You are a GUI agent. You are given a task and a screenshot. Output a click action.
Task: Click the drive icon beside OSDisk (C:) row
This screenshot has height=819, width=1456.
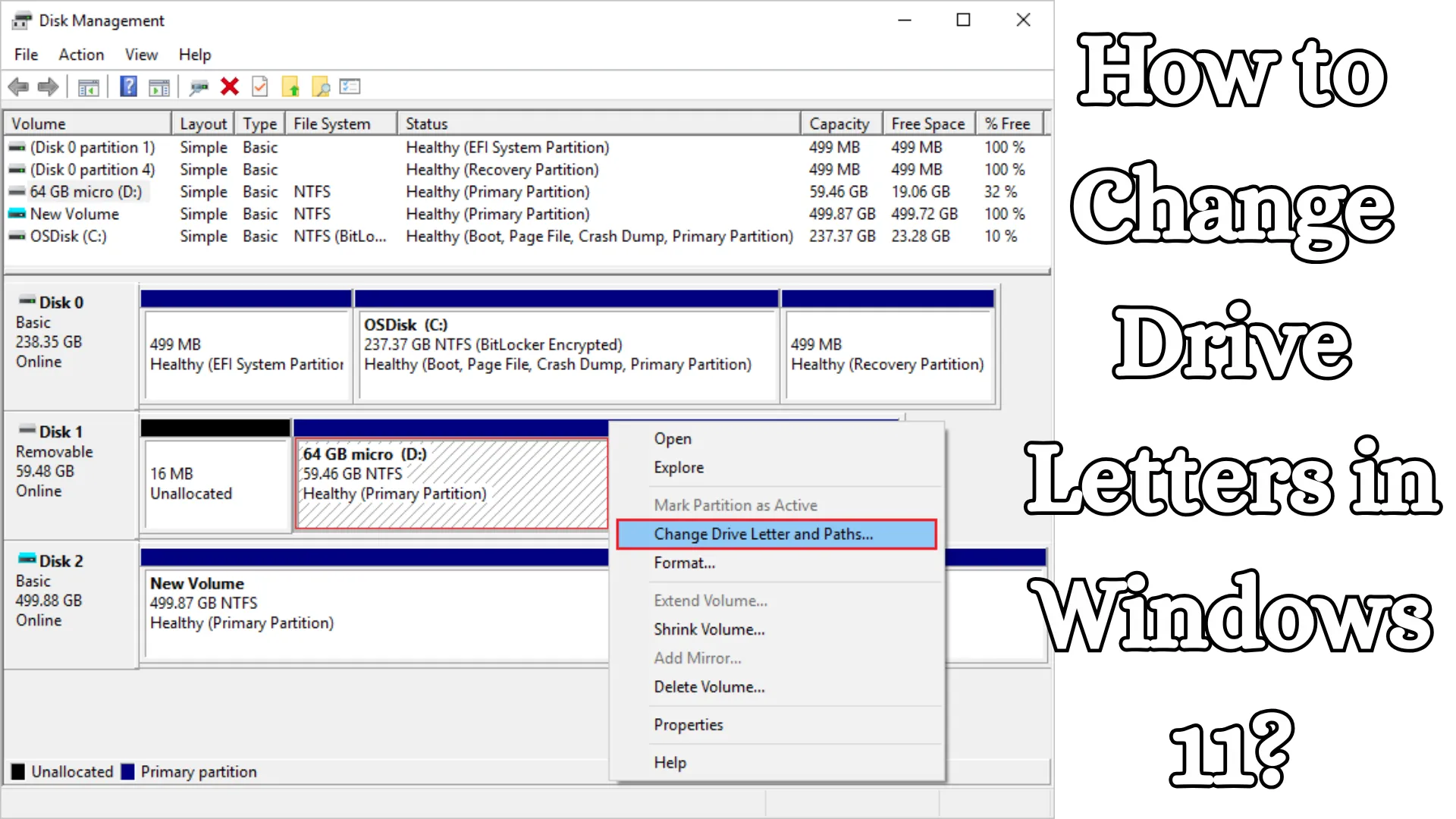(17, 236)
